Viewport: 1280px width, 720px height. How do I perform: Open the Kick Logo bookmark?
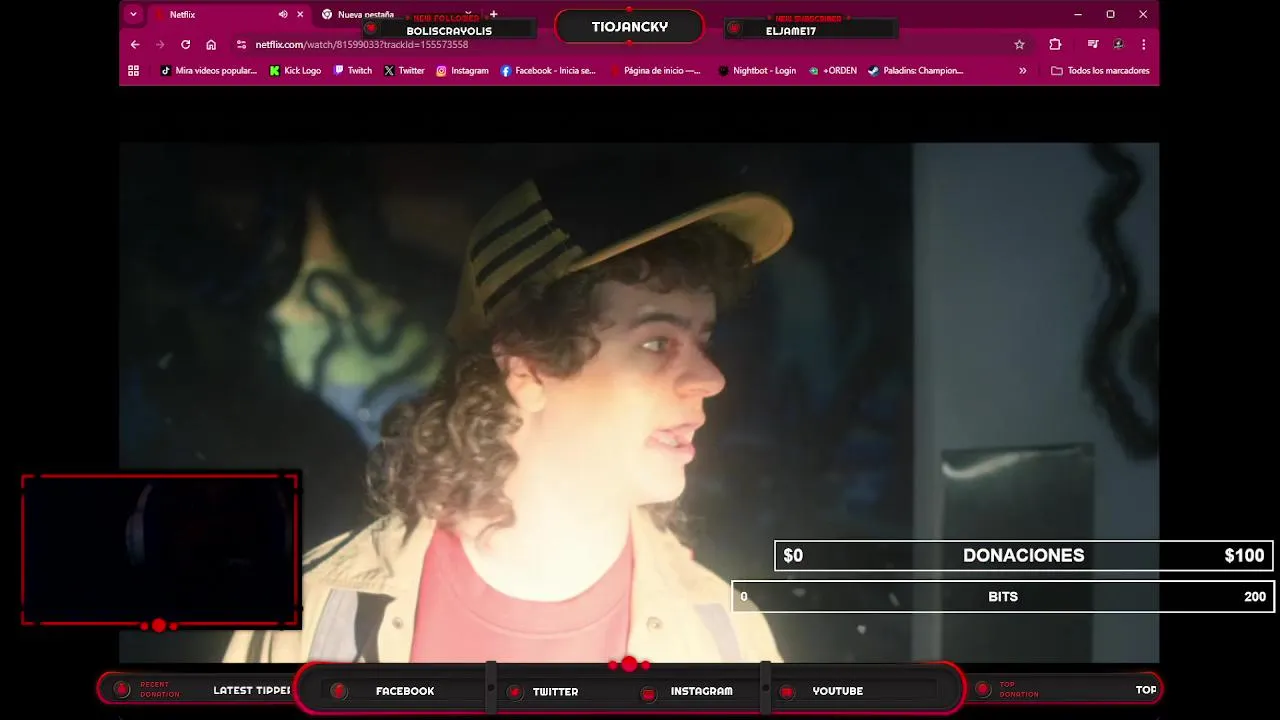295,71
